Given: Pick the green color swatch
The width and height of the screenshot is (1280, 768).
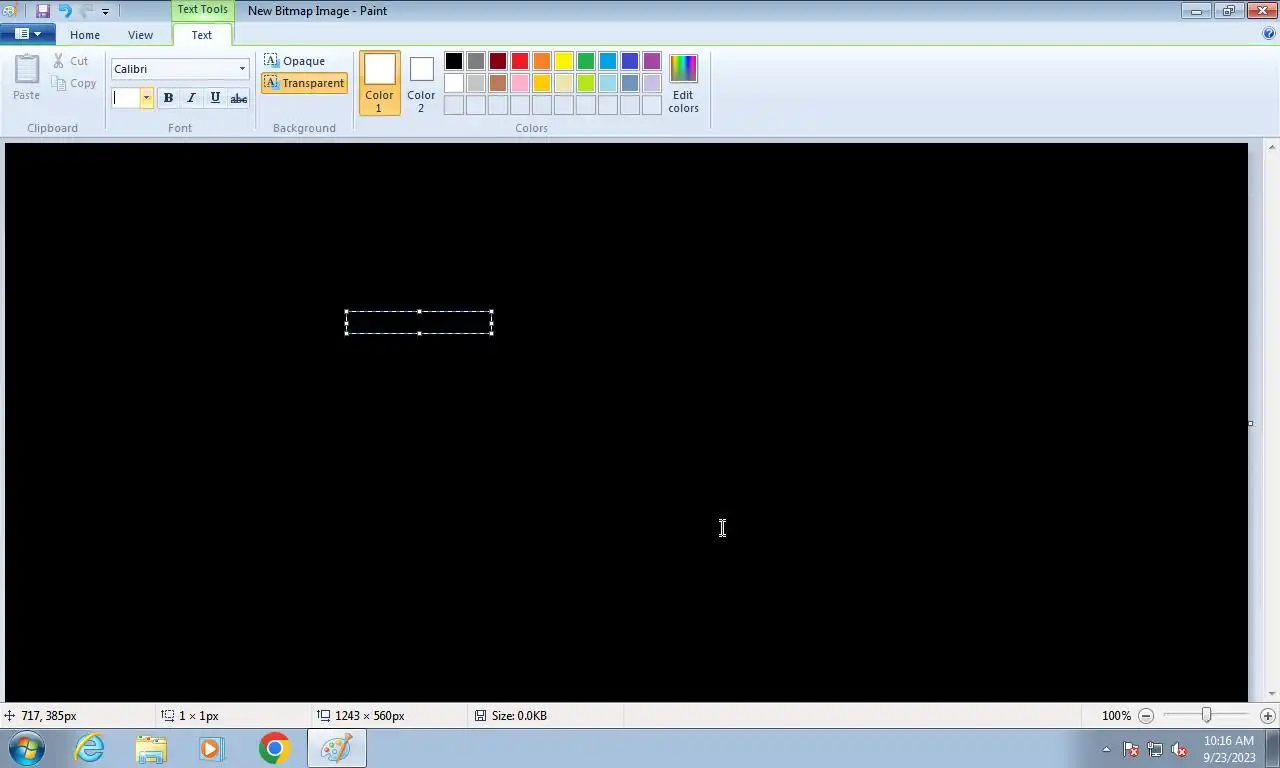Looking at the screenshot, I should (586, 61).
